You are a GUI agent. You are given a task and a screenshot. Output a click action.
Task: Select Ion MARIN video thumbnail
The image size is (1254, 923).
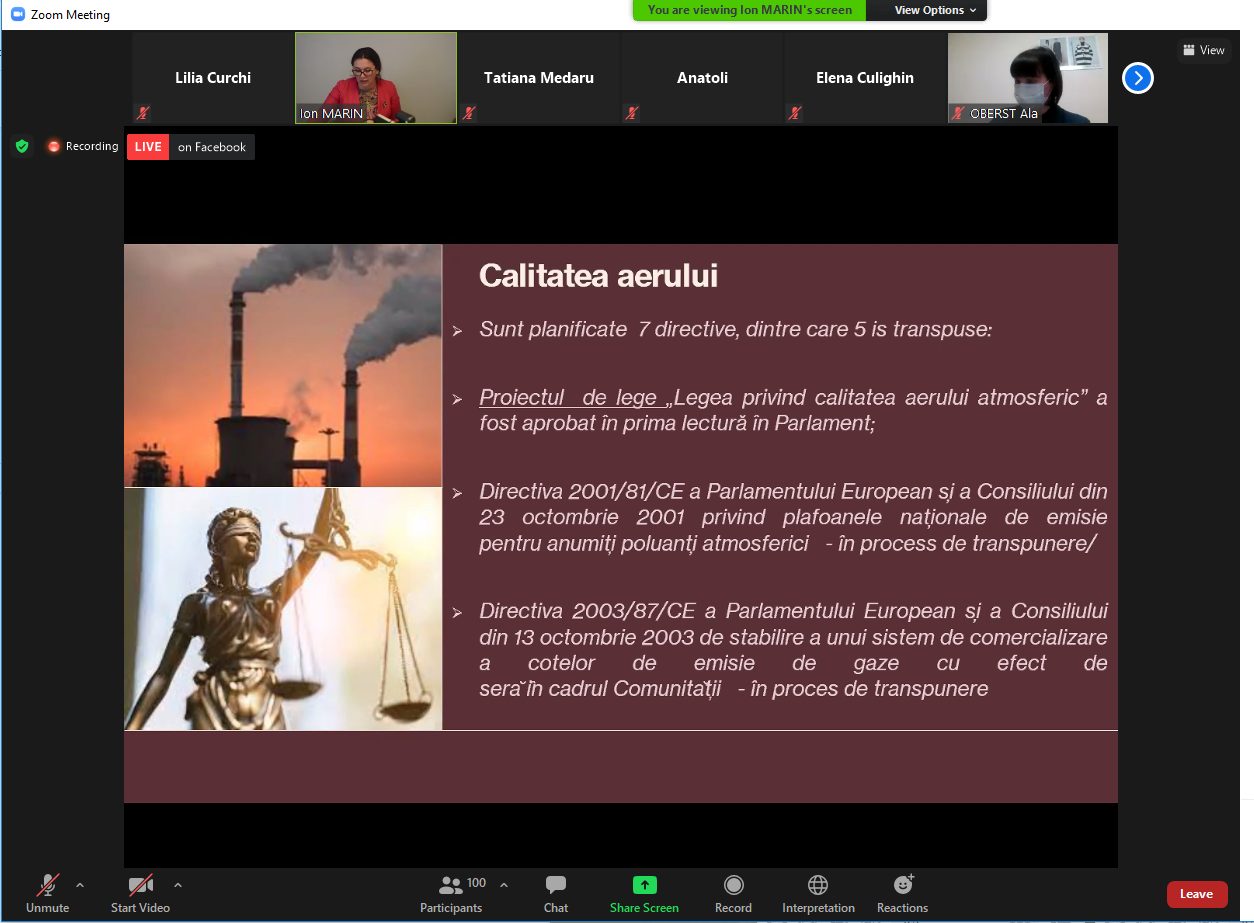coord(376,78)
